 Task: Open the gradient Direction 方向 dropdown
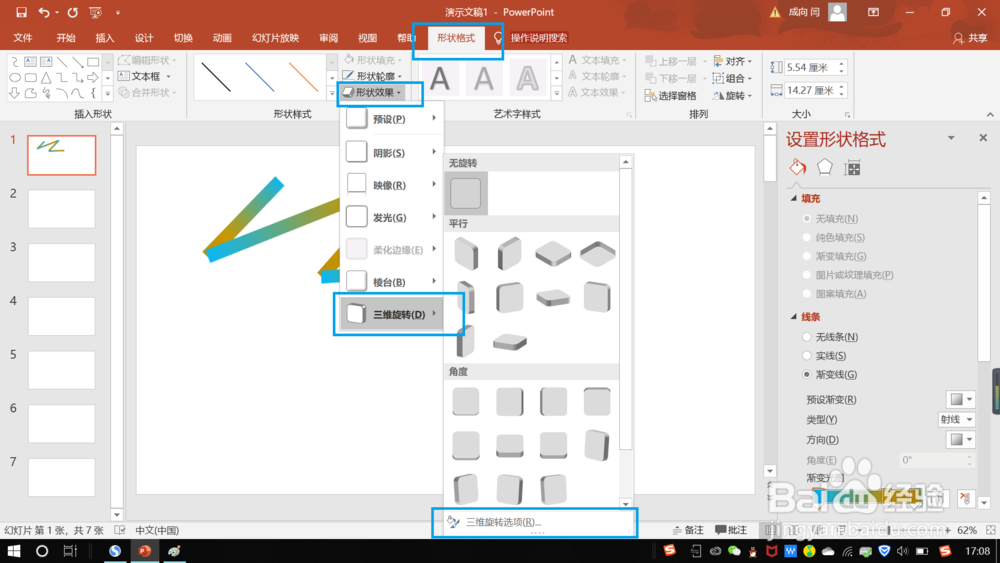tap(960, 439)
